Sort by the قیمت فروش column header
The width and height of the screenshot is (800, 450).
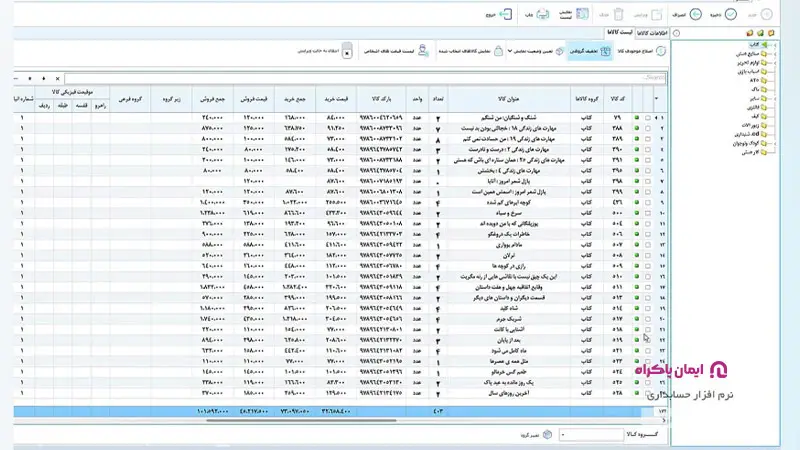(x=254, y=99)
